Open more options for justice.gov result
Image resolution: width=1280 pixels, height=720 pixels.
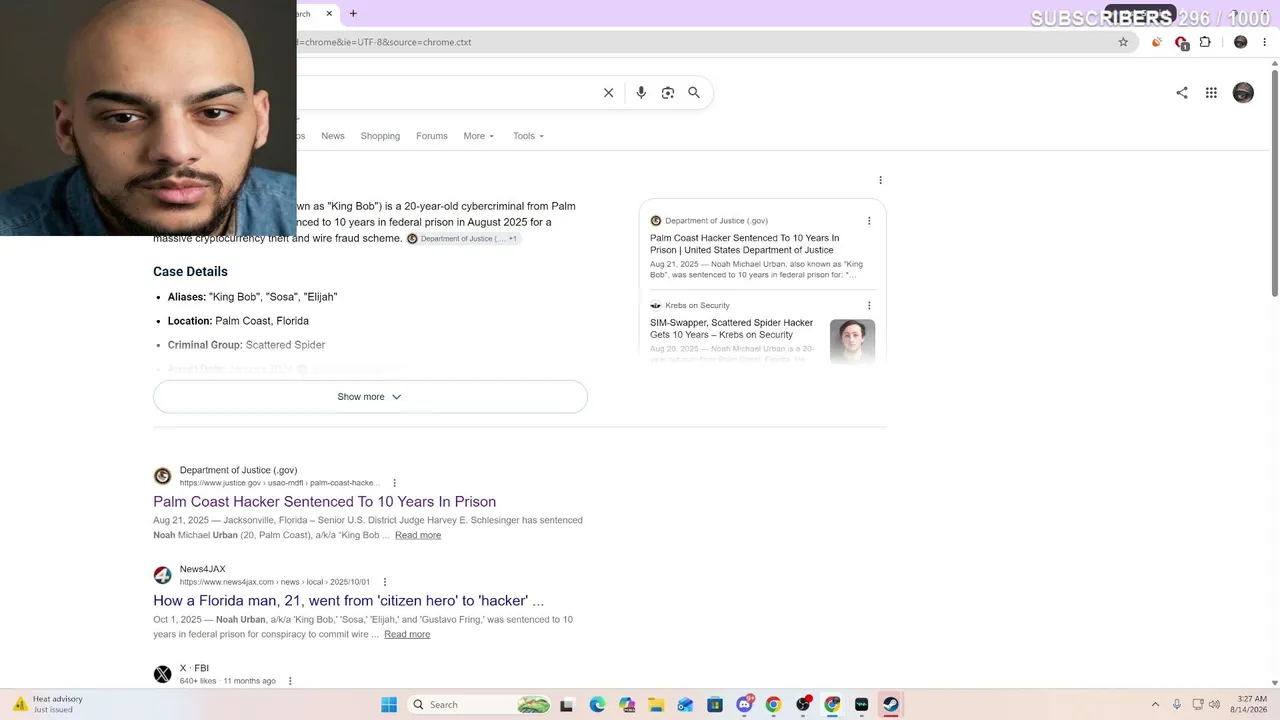[x=395, y=483]
